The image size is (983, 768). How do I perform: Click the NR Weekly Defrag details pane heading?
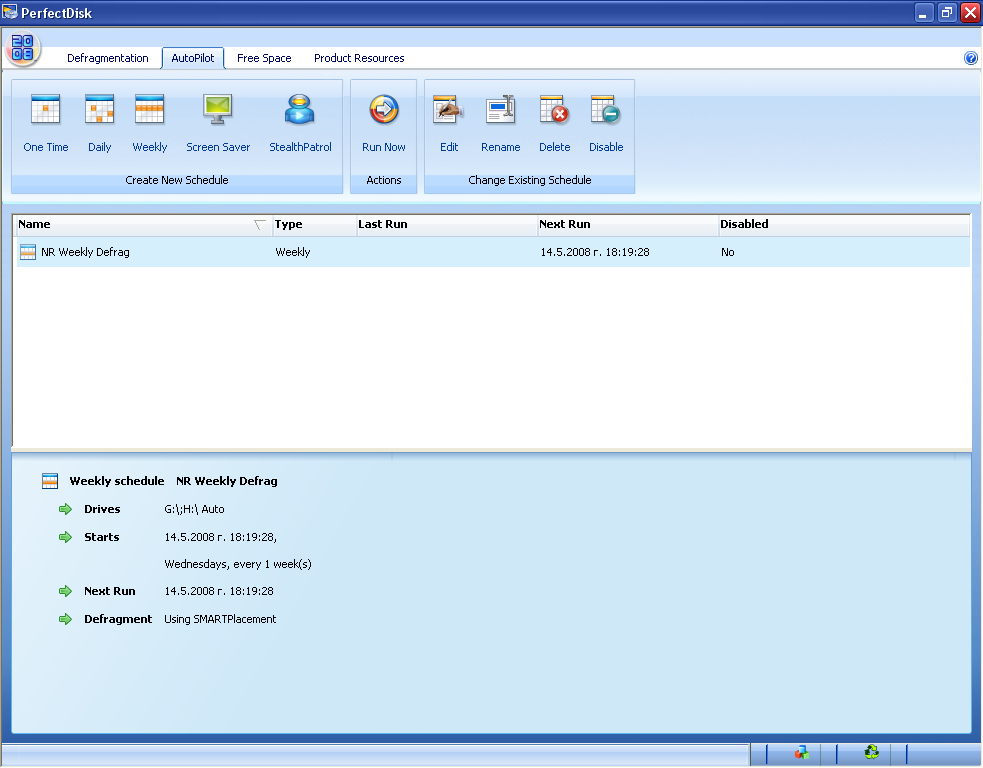[226, 481]
